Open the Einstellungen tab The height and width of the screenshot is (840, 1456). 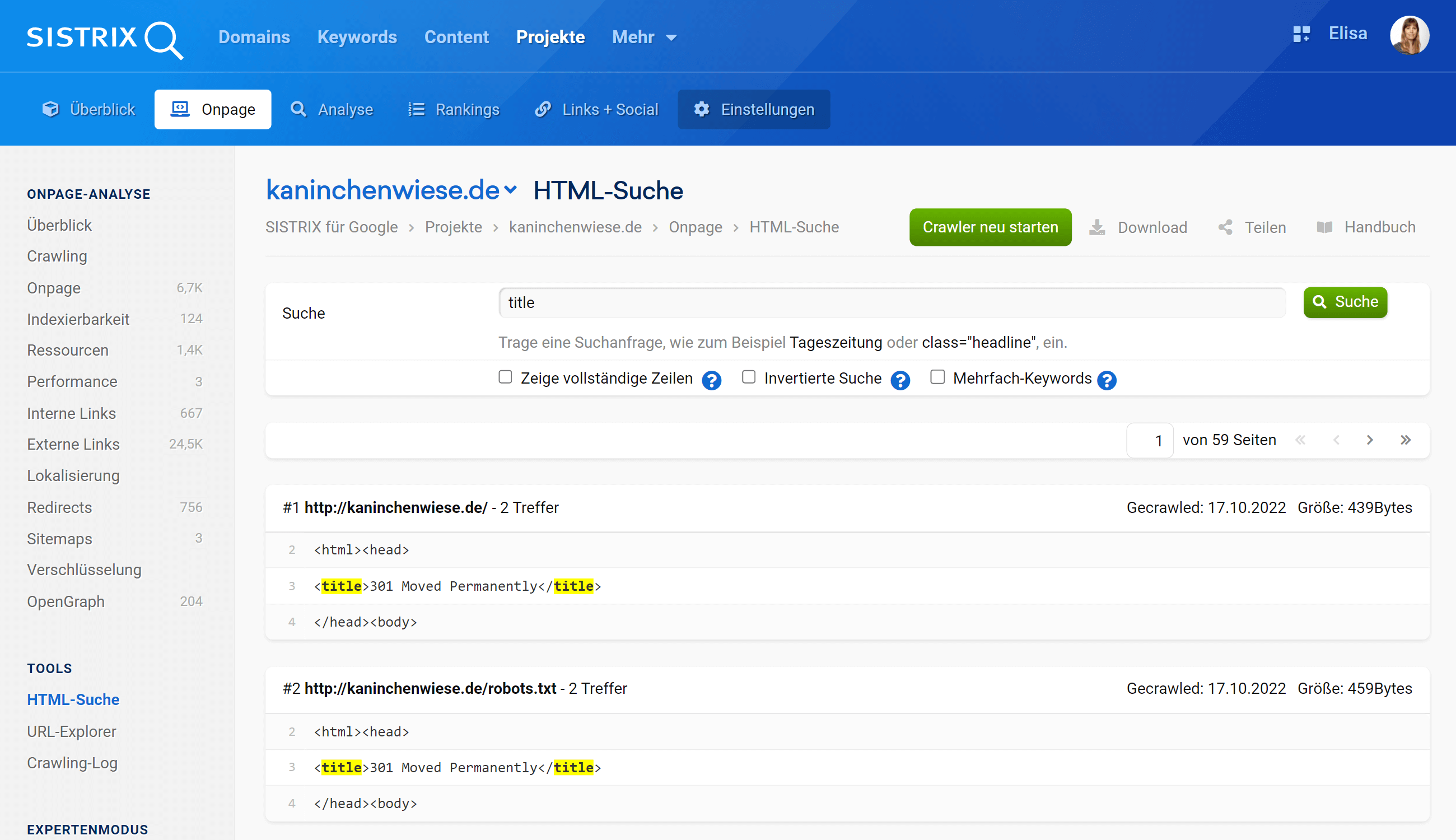[x=754, y=109]
